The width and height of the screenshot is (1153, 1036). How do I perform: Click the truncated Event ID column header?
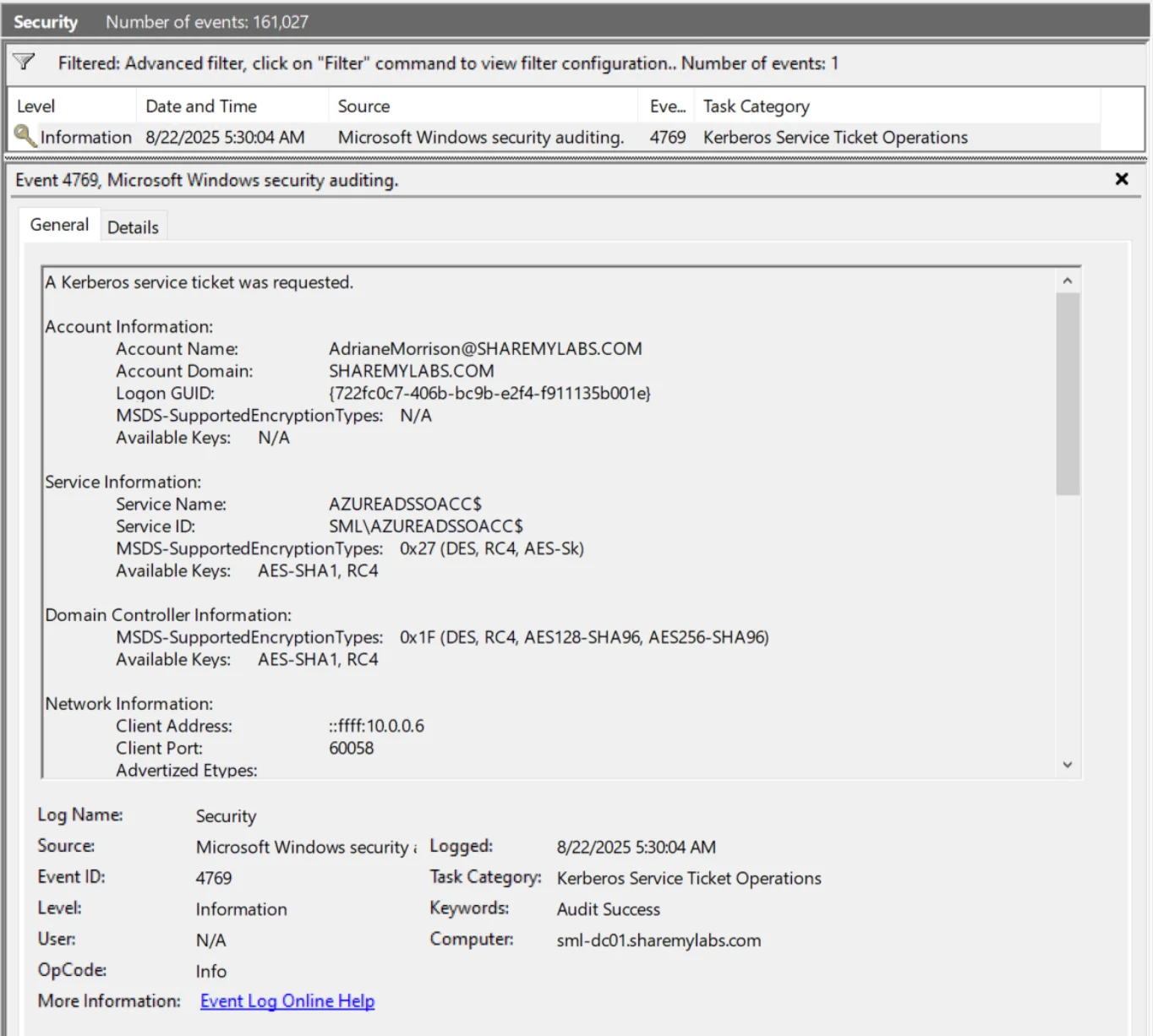667,106
